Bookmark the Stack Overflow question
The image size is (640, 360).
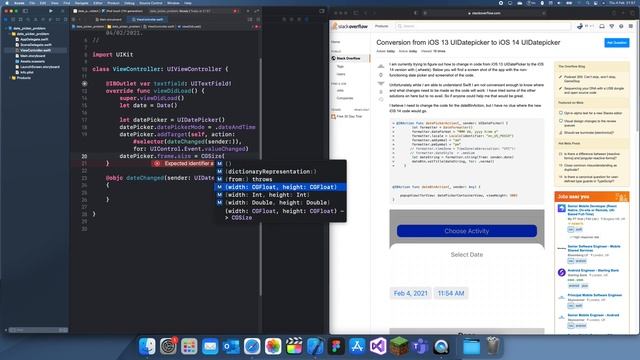pyautogui.click(x=381, y=92)
